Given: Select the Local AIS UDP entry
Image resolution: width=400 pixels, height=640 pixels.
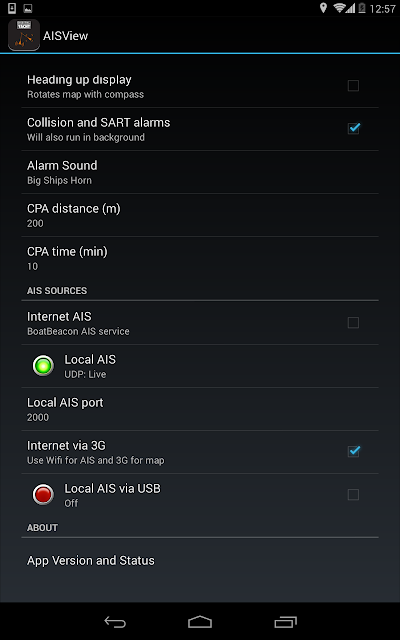Looking at the screenshot, I should (x=200, y=366).
